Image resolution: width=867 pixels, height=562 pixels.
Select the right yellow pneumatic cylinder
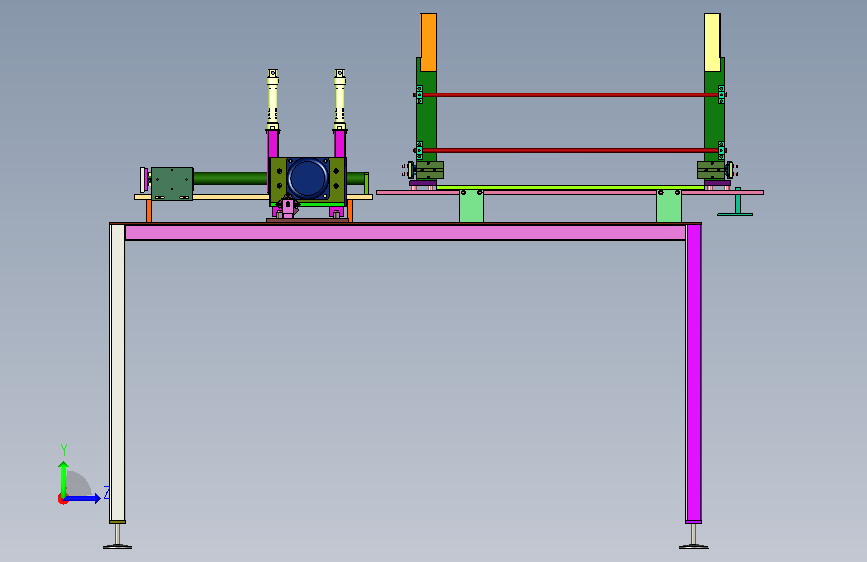340,100
